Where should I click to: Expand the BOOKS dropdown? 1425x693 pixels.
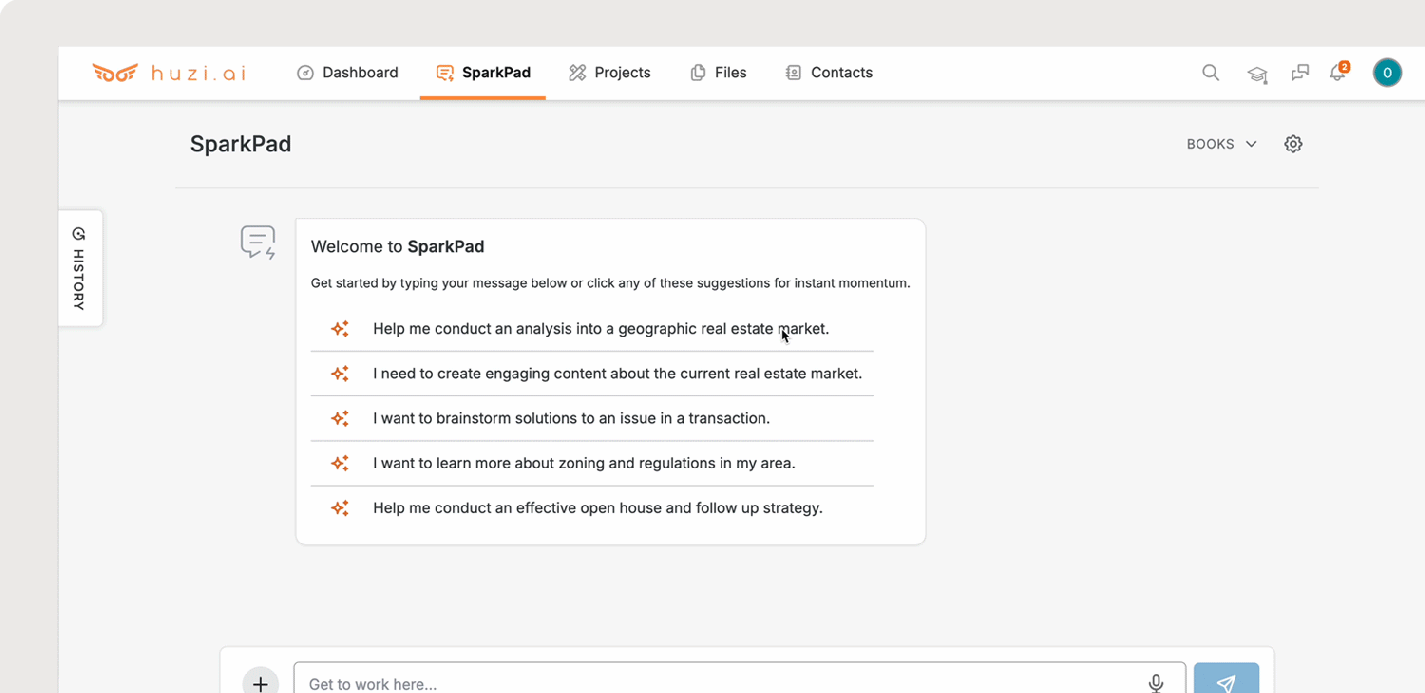(1221, 144)
